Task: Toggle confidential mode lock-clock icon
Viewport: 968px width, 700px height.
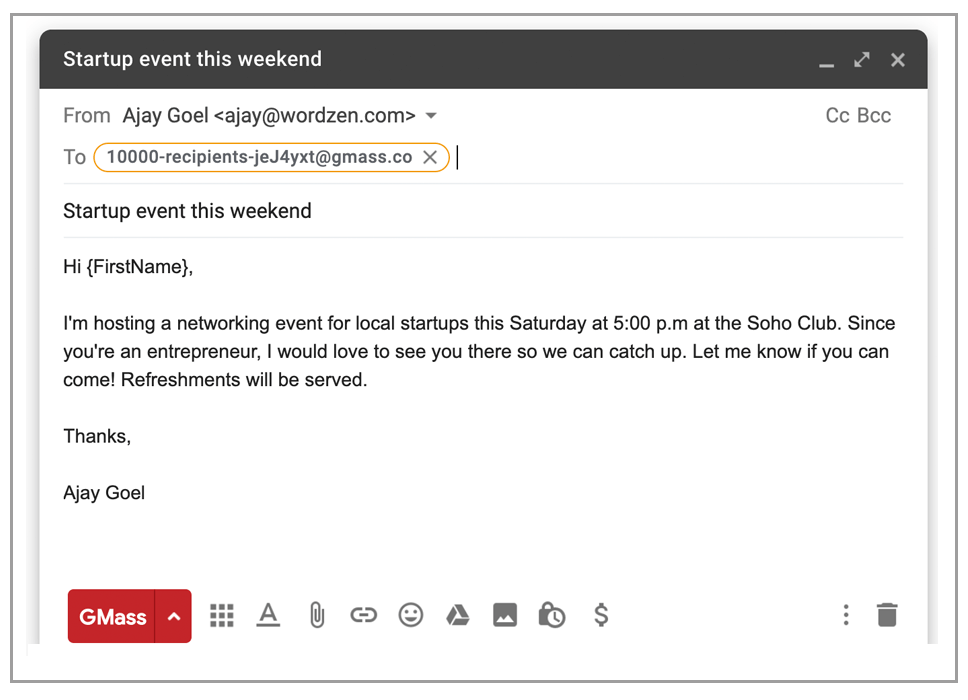Action: (x=551, y=616)
